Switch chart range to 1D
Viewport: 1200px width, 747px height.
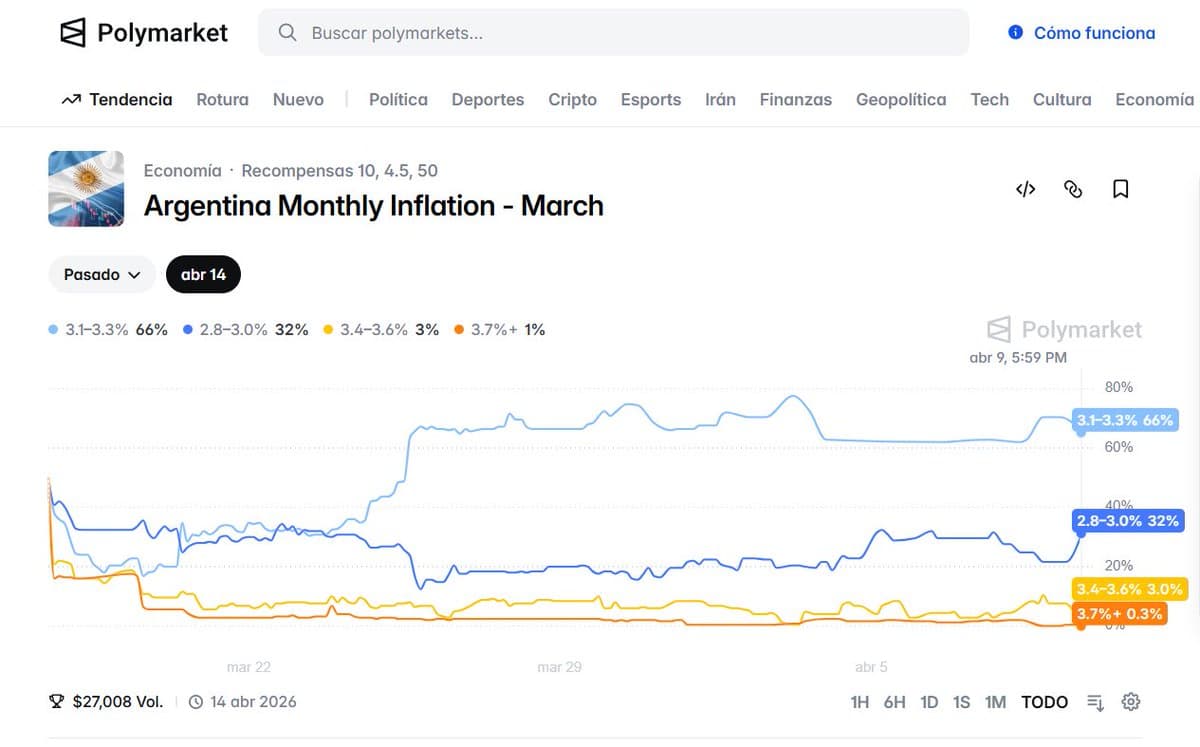929,702
